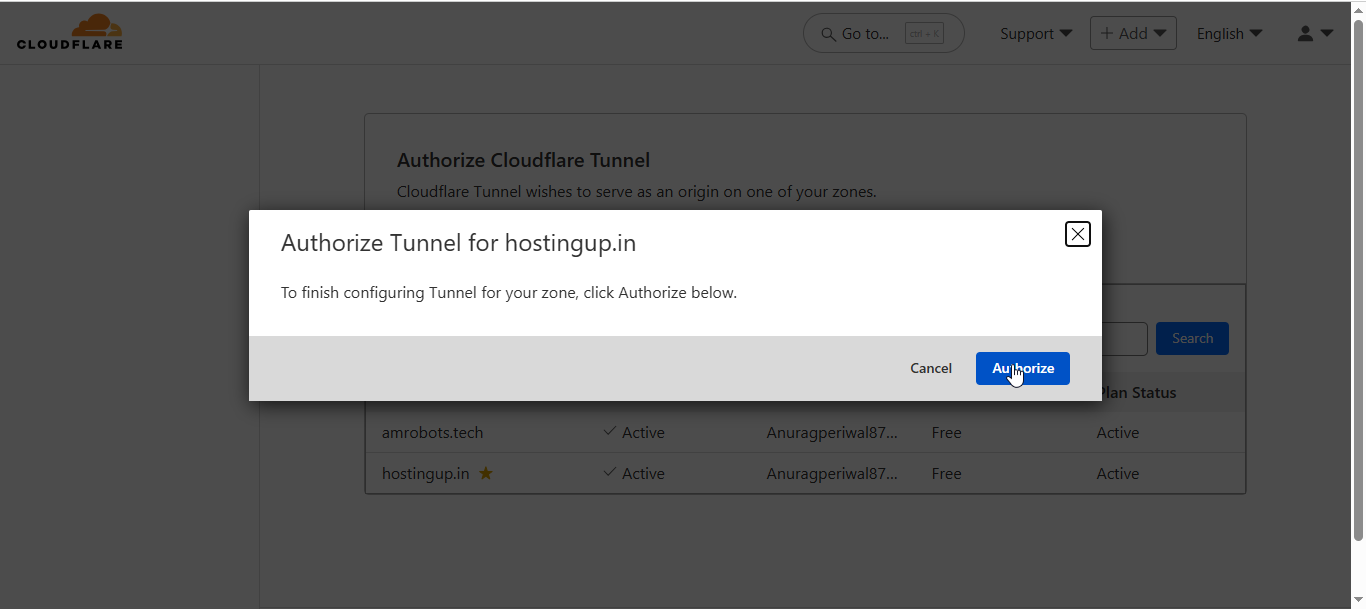Click account name in hostingup.in row
The height and width of the screenshot is (609, 1366).
click(832, 474)
